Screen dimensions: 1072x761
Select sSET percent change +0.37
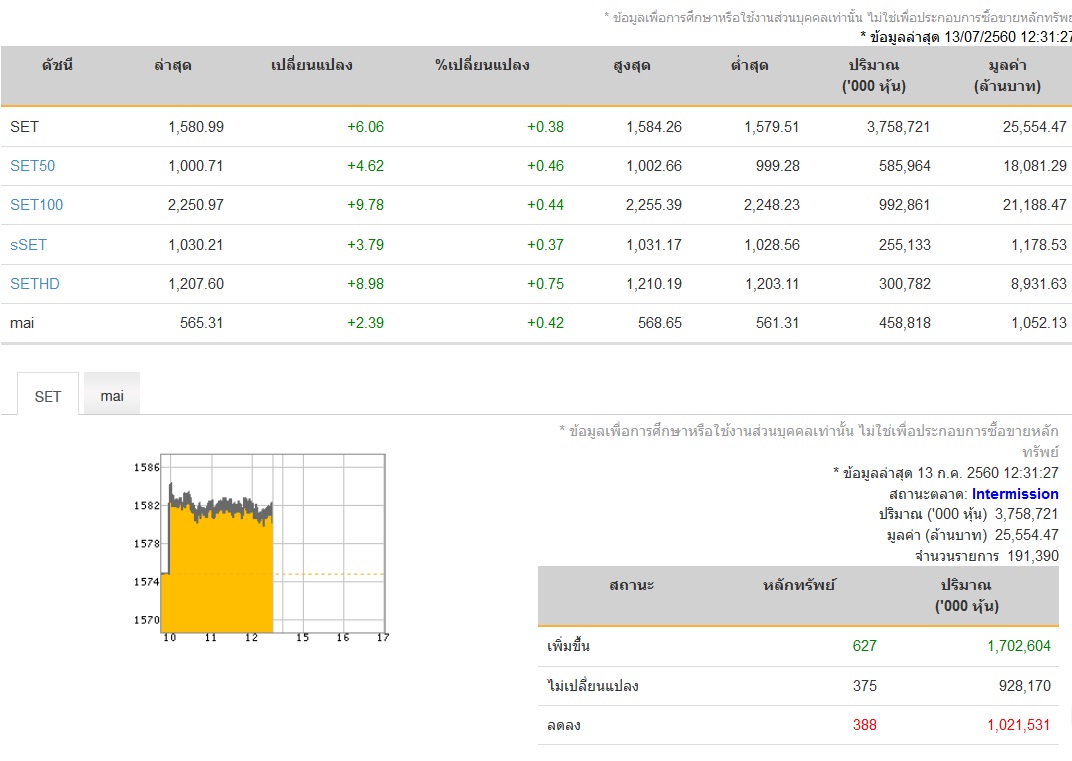(x=545, y=244)
